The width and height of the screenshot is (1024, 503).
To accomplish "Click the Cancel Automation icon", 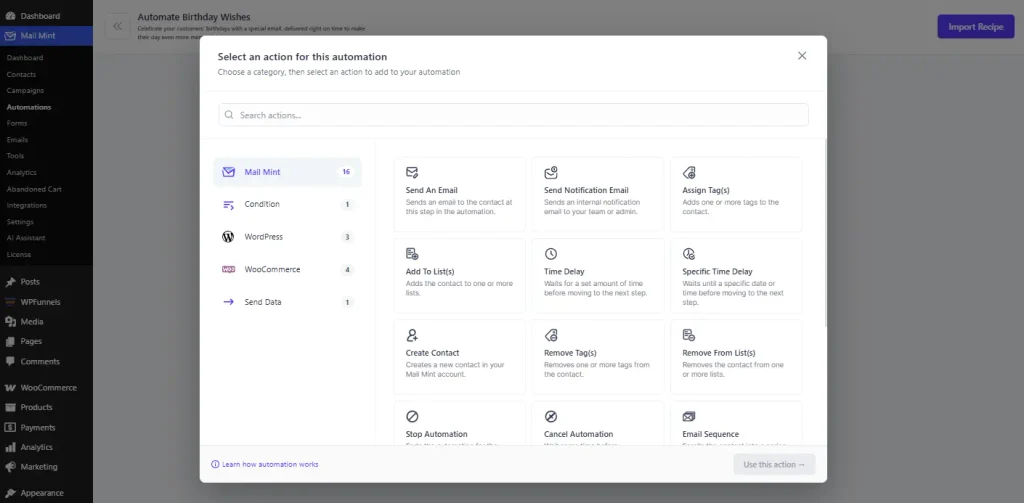I will tap(551, 416).
